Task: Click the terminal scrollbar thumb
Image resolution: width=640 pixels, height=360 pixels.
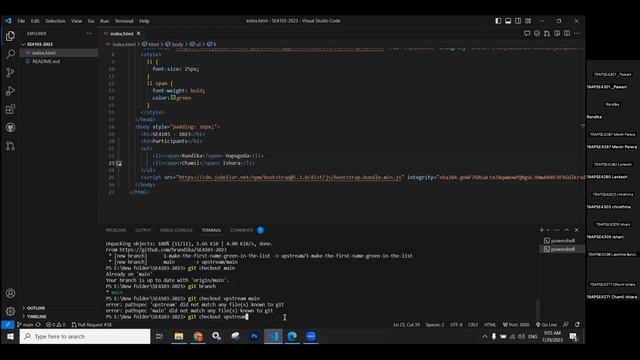Action: pyautogui.click(x=538, y=309)
